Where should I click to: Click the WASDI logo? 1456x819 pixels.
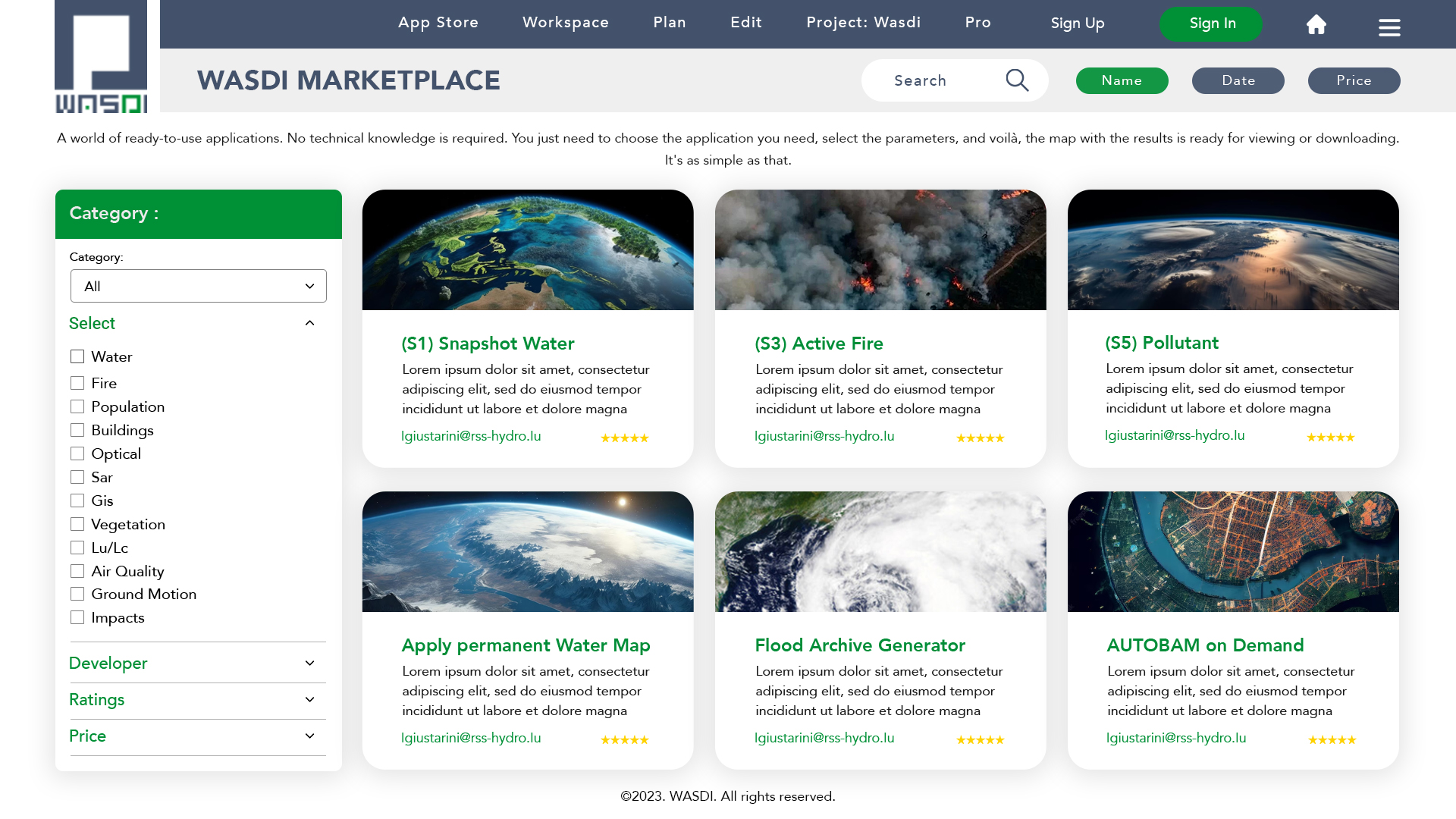101,58
